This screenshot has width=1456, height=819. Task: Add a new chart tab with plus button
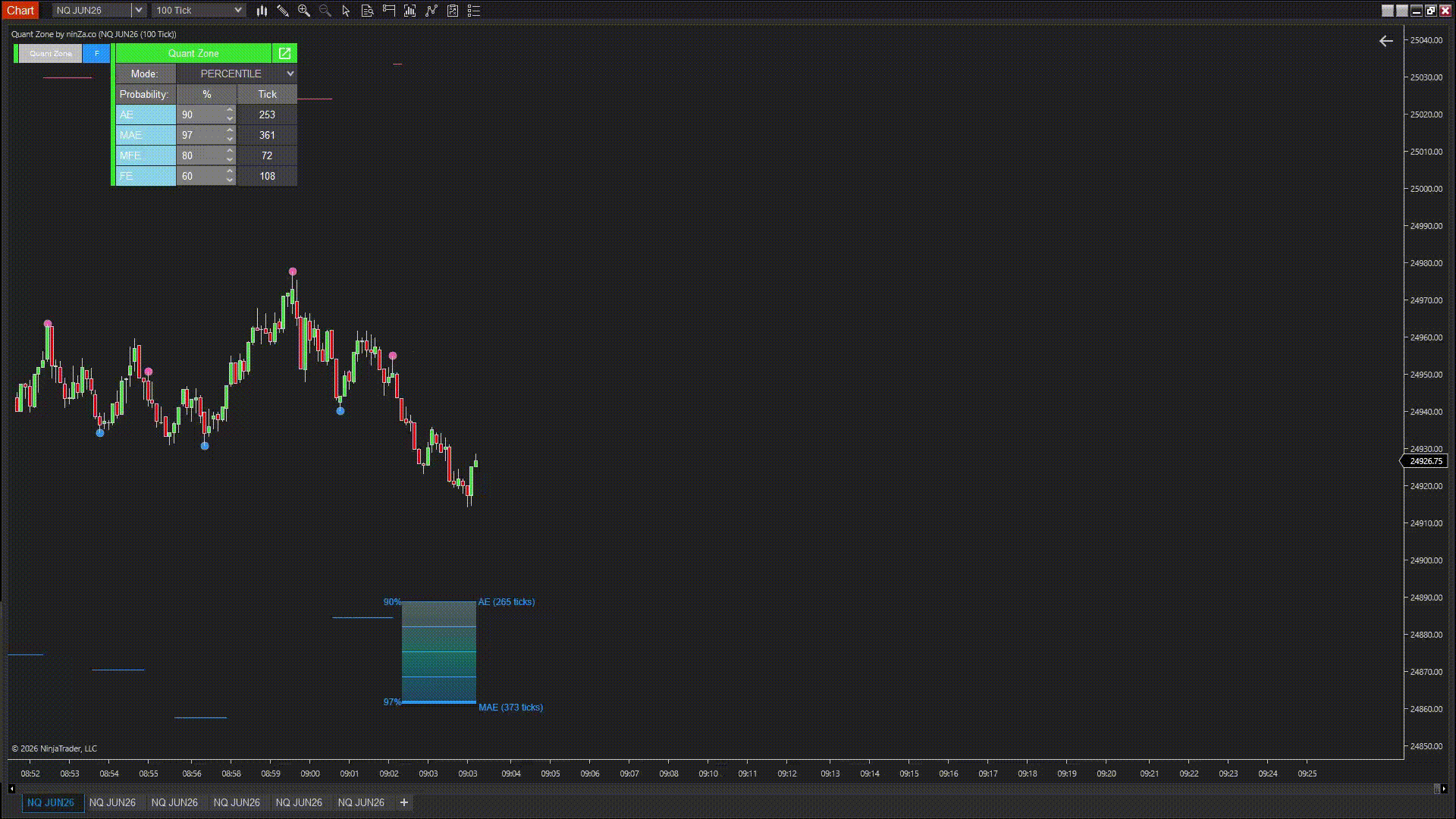coord(404,802)
